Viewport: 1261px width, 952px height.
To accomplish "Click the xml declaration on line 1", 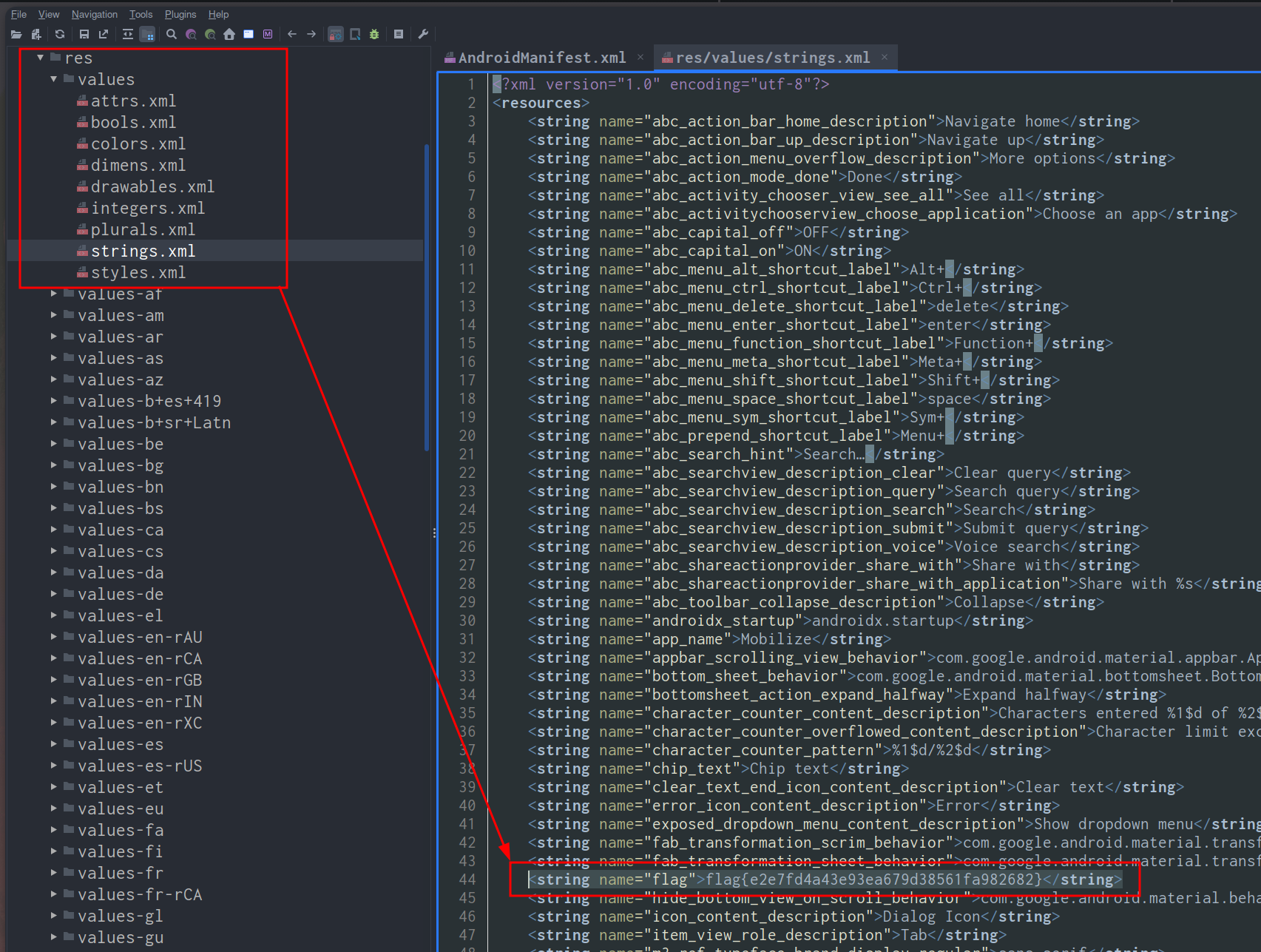I will coord(661,84).
